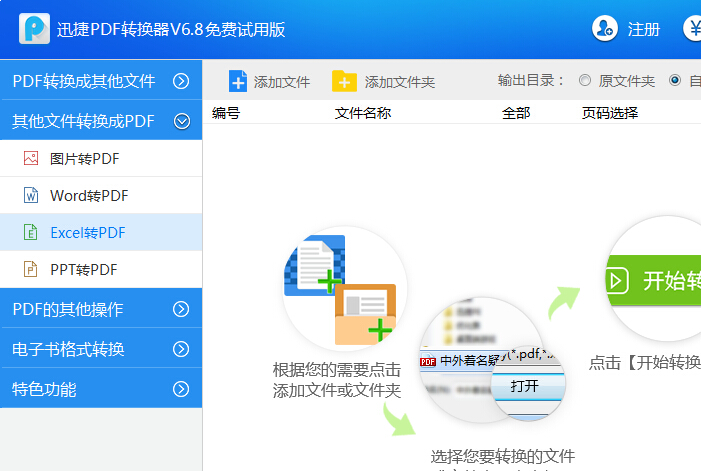Open the 注册 registration link
Viewport: 701px width, 471px height.
(643, 29)
